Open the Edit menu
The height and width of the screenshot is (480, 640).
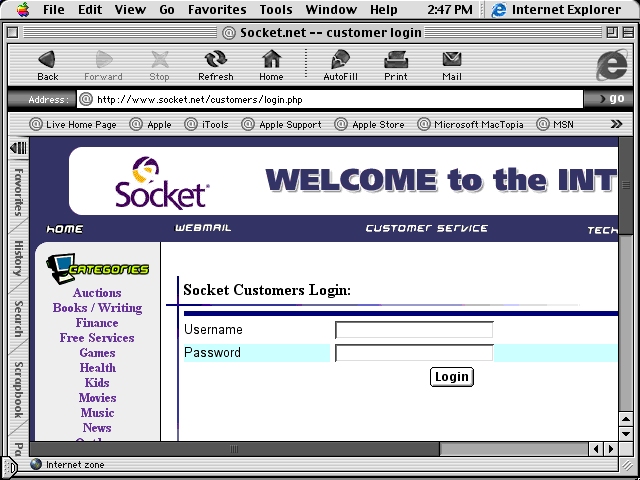pyautogui.click(x=90, y=9)
